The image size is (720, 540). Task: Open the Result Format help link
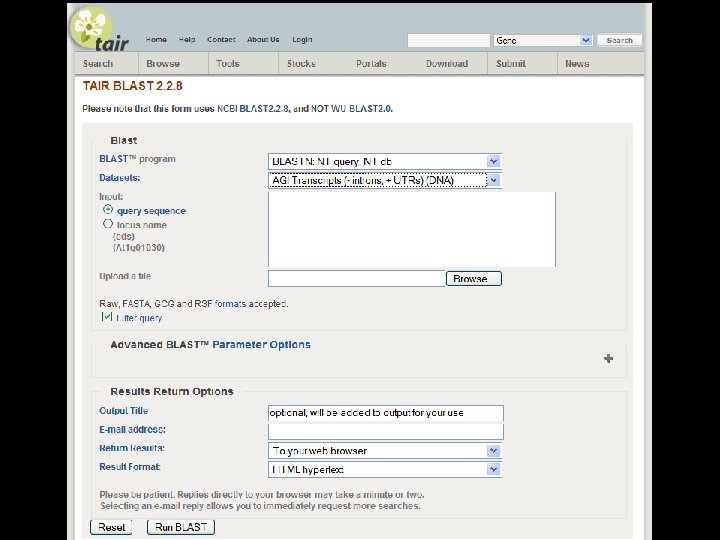pos(130,467)
